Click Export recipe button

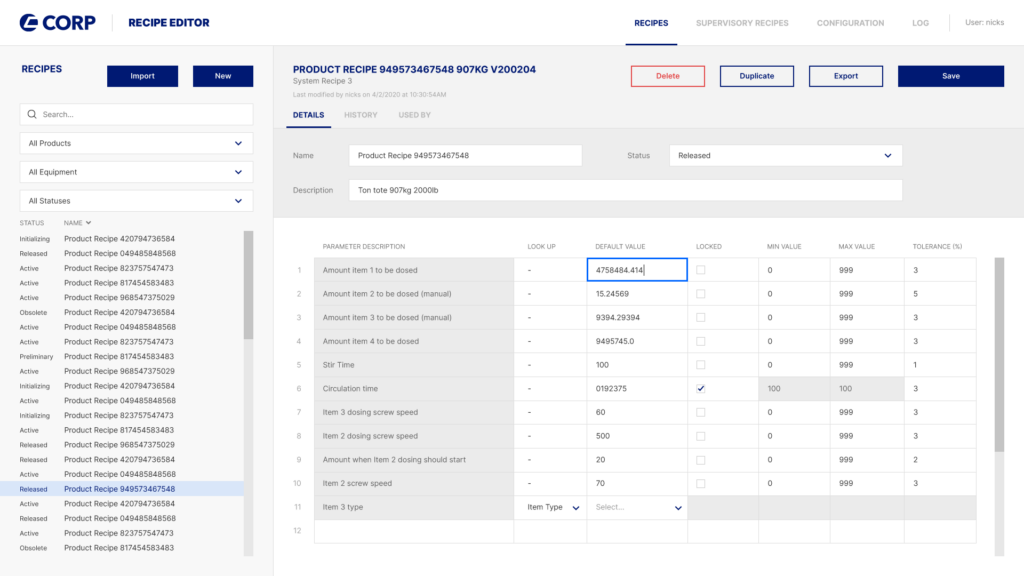pyautogui.click(x=845, y=76)
